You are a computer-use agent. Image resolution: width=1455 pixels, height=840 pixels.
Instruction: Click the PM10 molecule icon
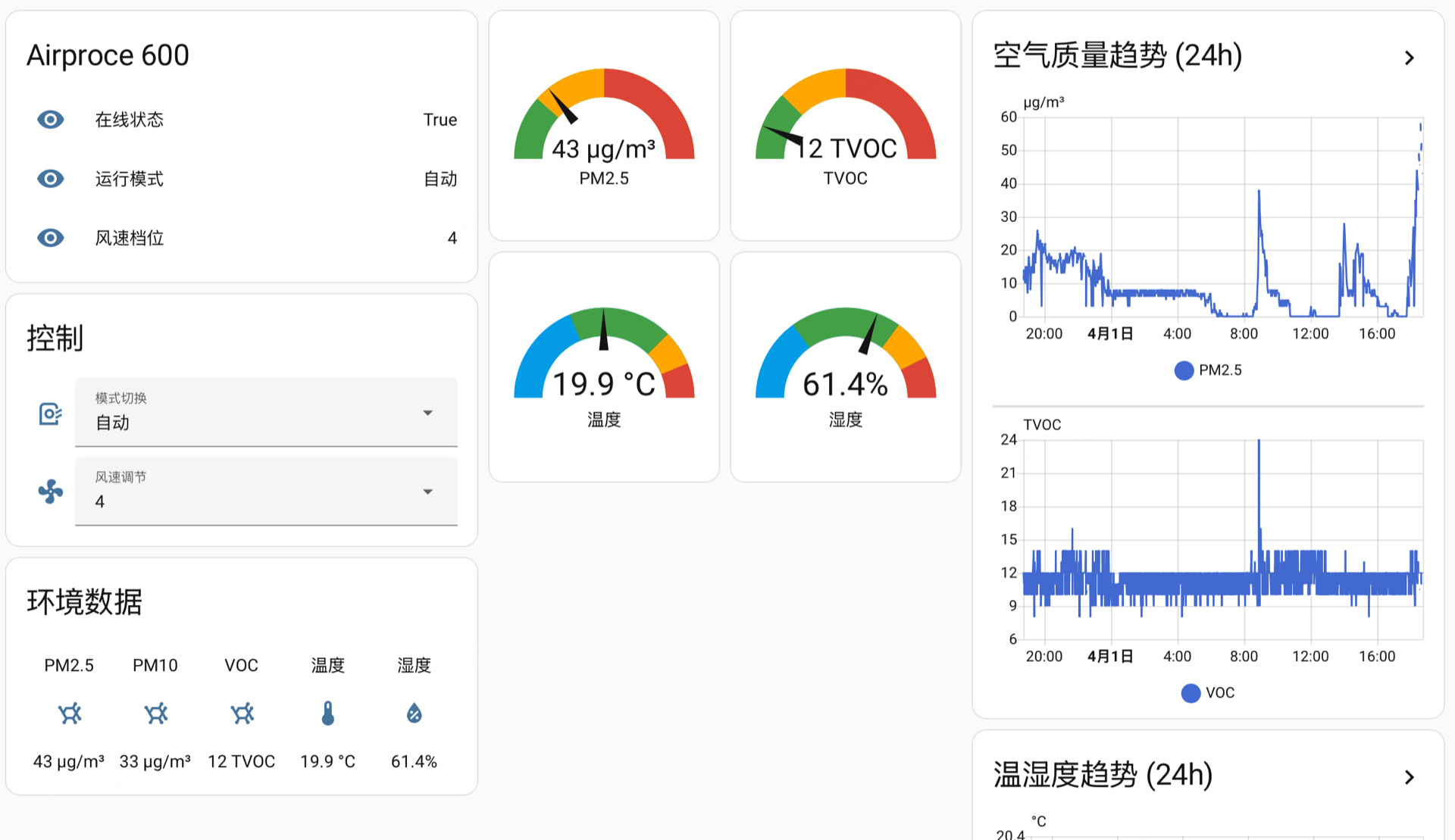point(155,713)
